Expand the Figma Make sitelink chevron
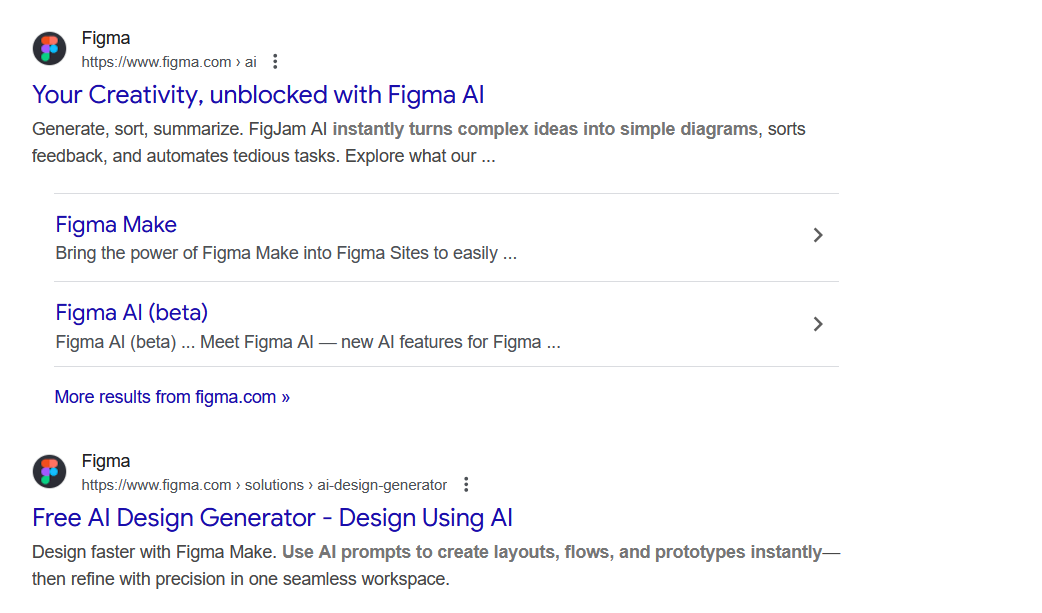The height and width of the screenshot is (613, 1042). coord(818,235)
